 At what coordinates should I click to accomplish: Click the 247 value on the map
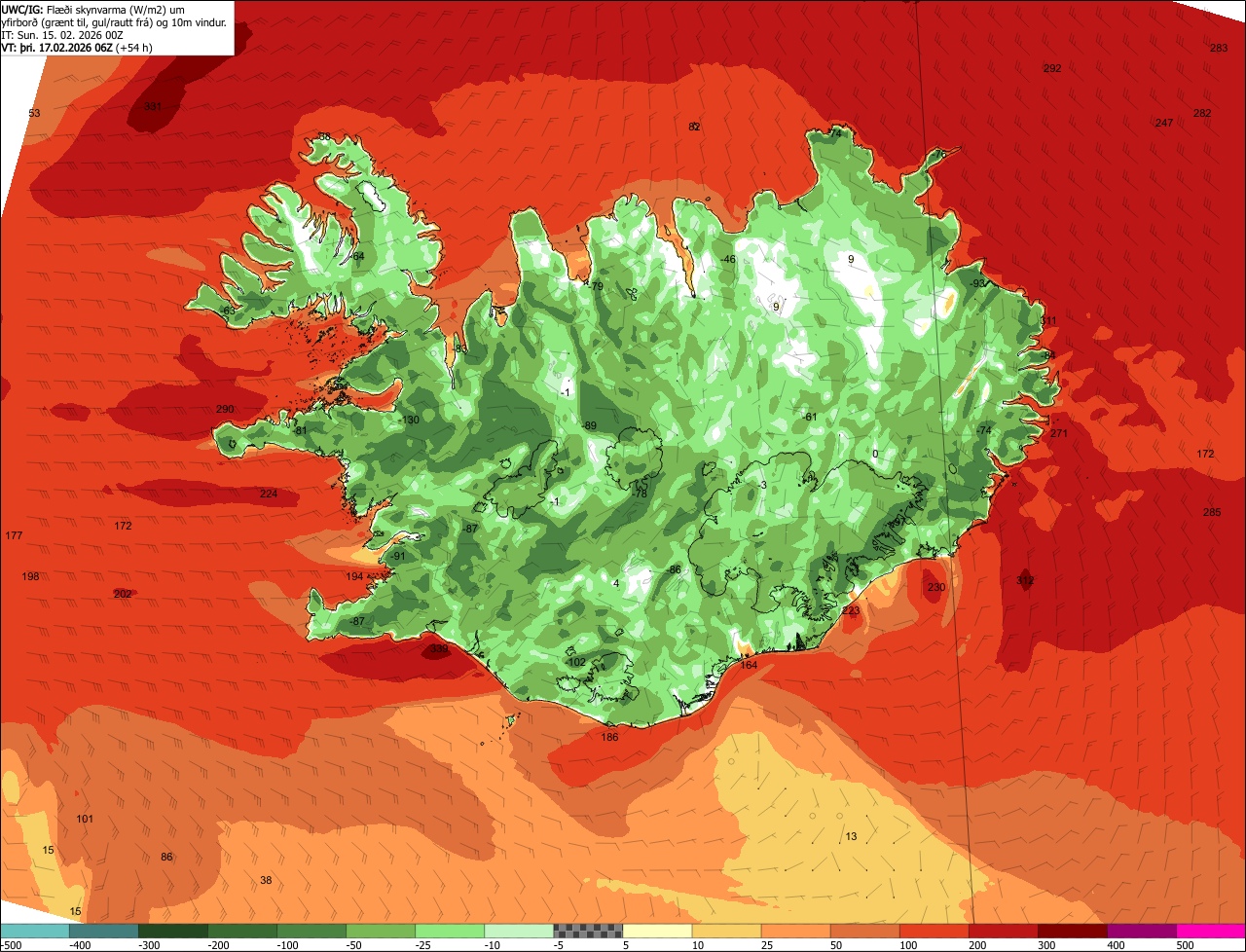pyautogui.click(x=1164, y=123)
